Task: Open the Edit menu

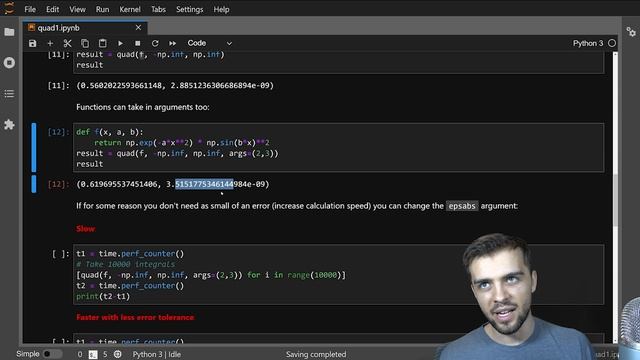Action: pos(52,9)
